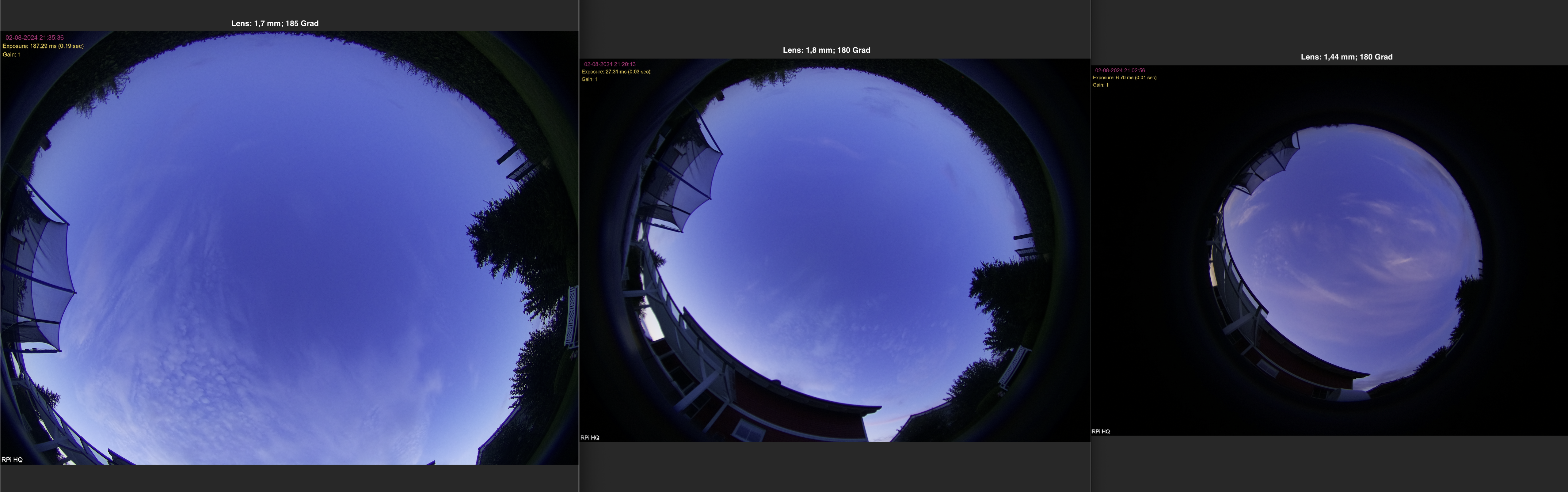Click 'RPi HQ' label in the 1,8 mm image
1568x492 pixels.
click(x=590, y=438)
